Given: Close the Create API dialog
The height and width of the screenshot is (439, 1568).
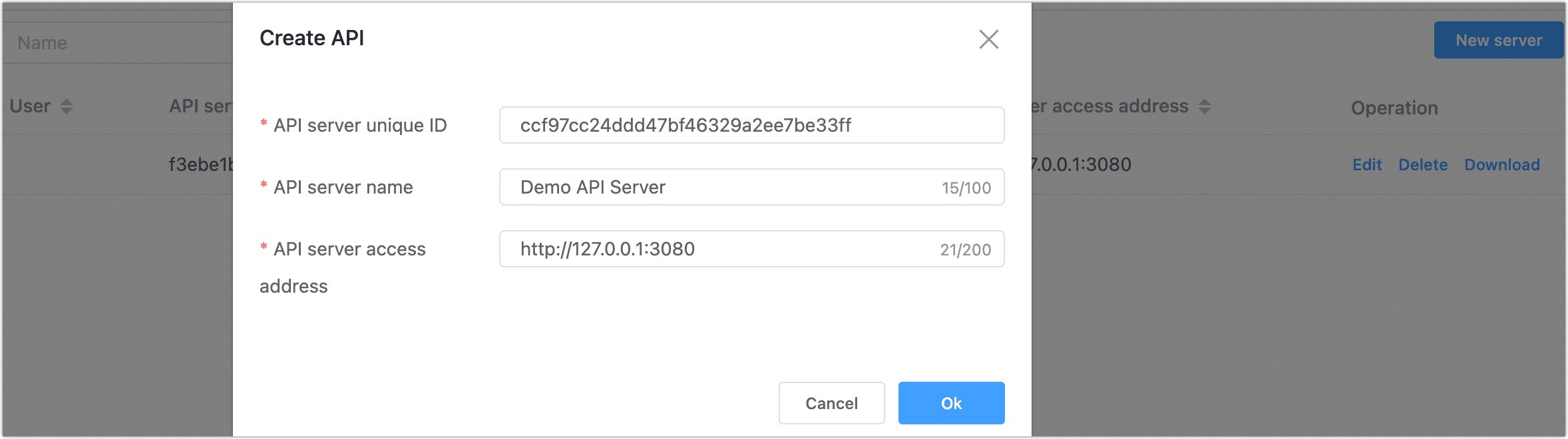Looking at the screenshot, I should [988, 39].
